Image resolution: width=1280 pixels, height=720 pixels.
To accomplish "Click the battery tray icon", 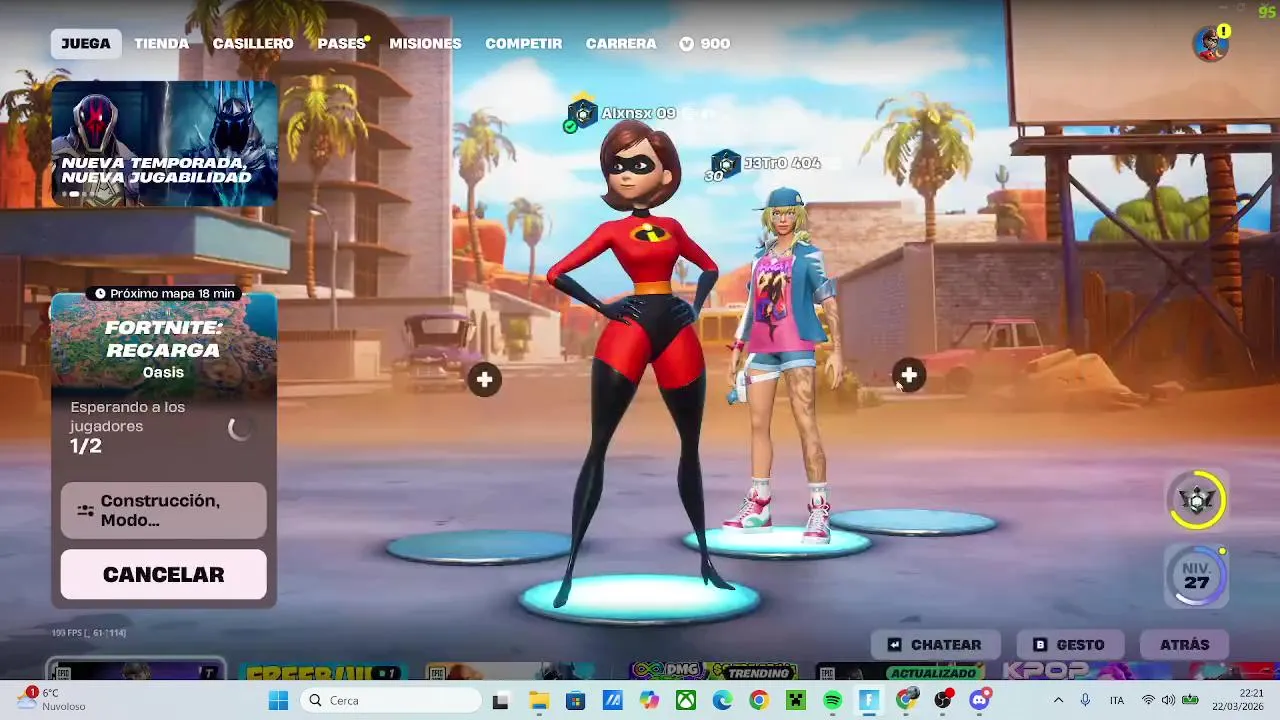I will 1190,700.
